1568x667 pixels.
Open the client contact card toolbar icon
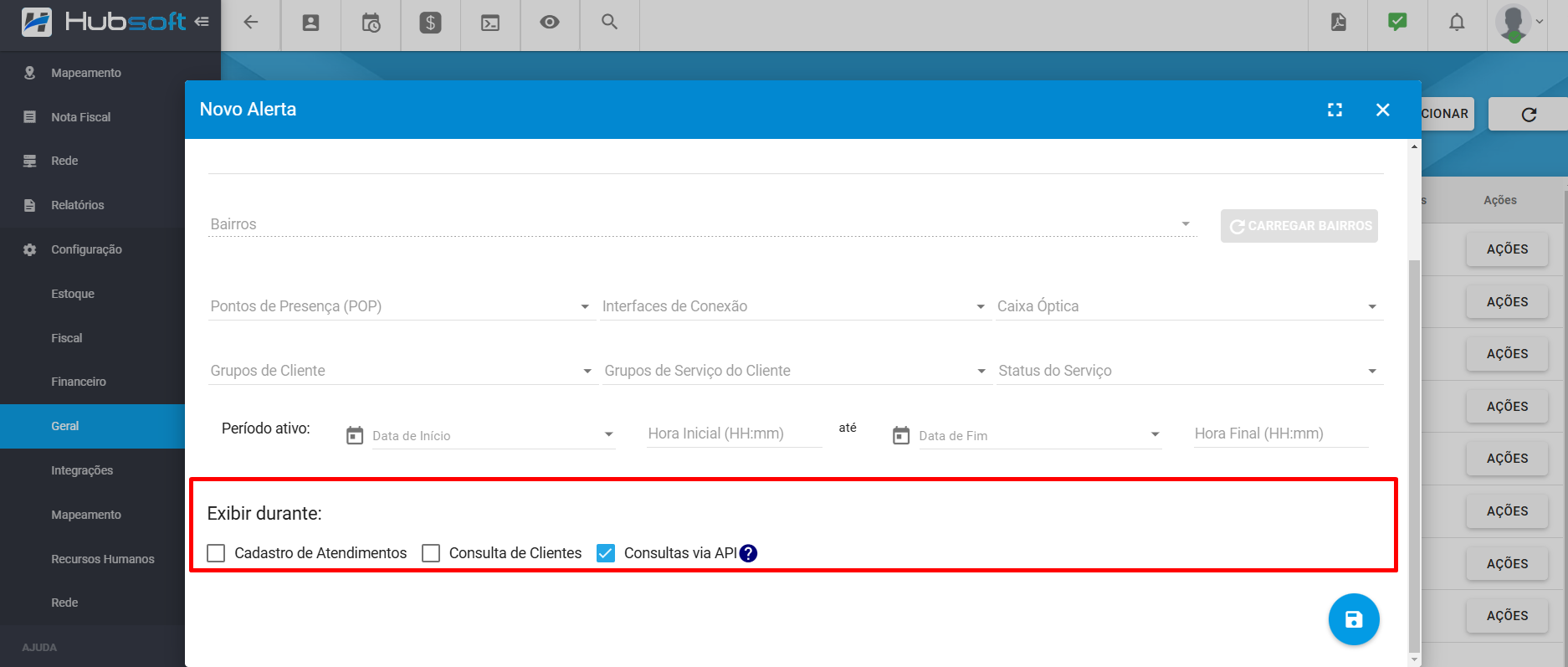310,23
